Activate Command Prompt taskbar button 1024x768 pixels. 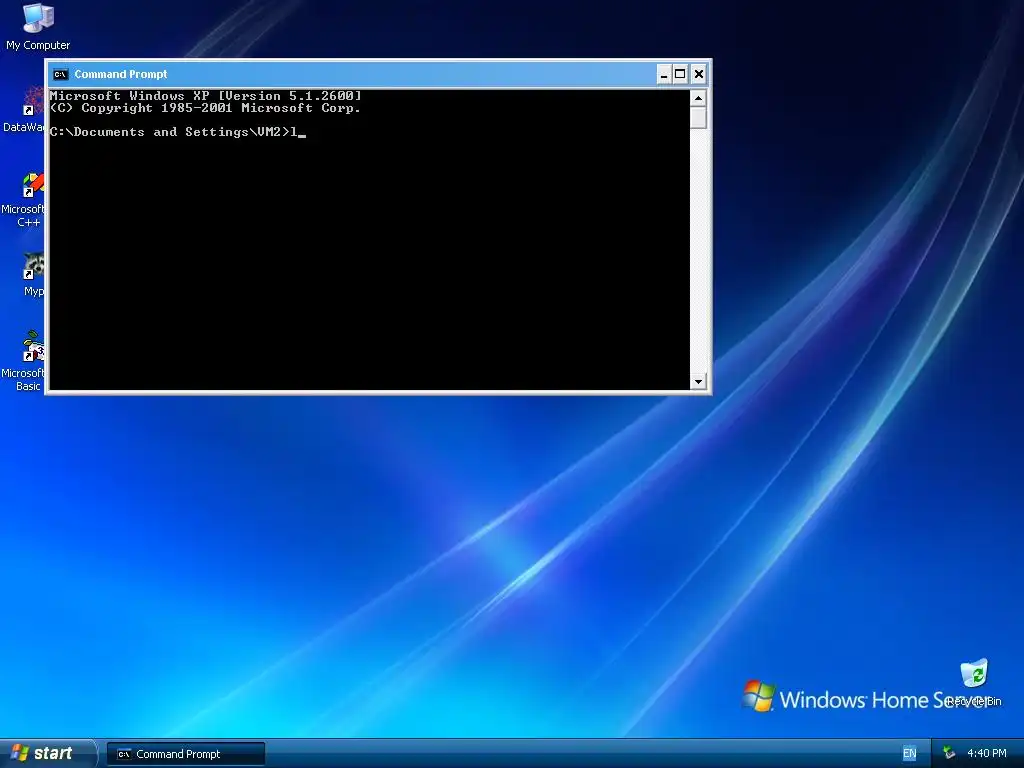(185, 754)
